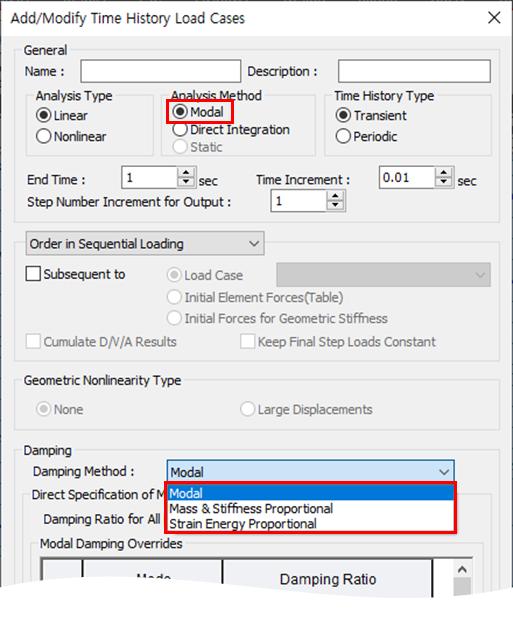The width and height of the screenshot is (513, 632).
Task: Choose Direct Integration analysis method
Action: click(231, 130)
